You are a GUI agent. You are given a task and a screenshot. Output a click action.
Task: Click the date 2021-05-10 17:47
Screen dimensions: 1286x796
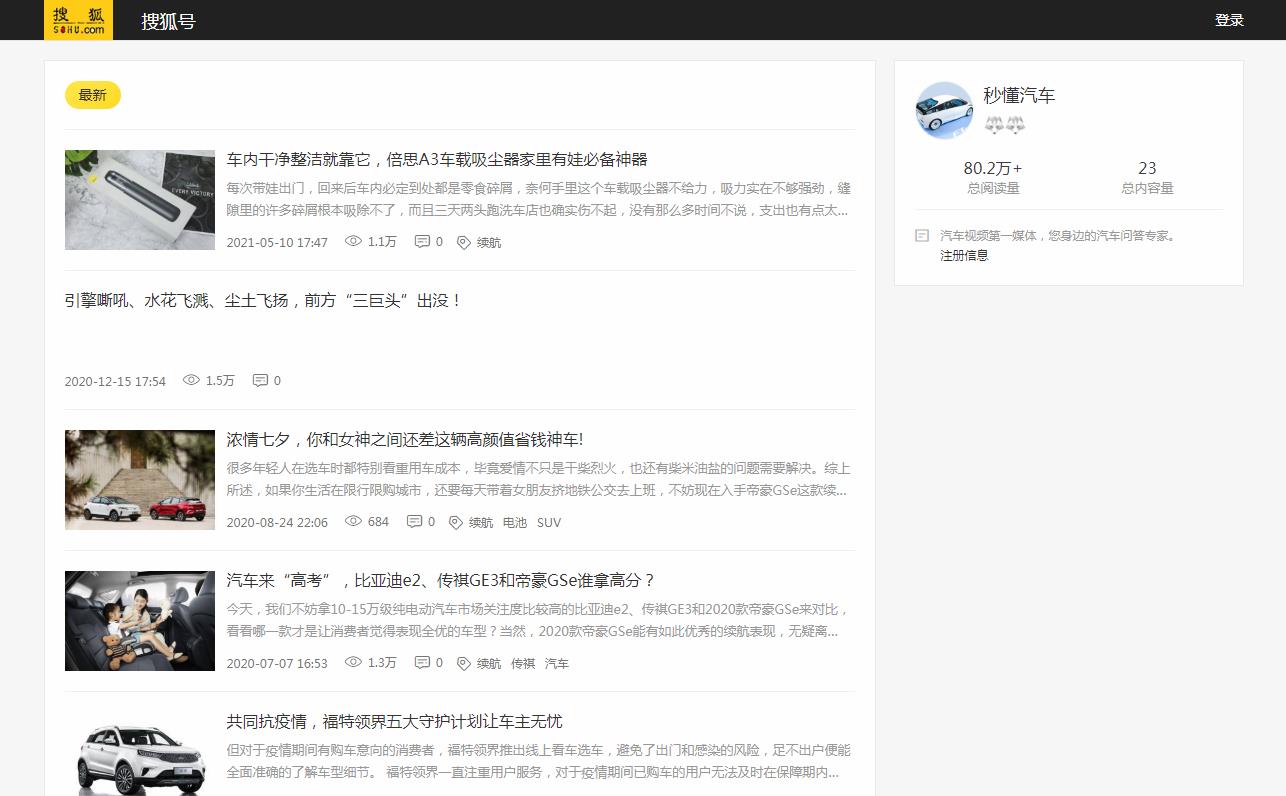277,242
